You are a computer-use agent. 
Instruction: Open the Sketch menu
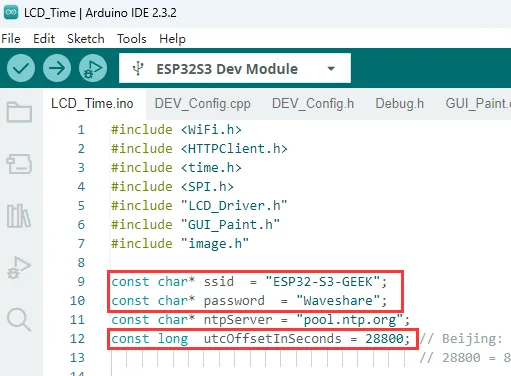point(86,39)
